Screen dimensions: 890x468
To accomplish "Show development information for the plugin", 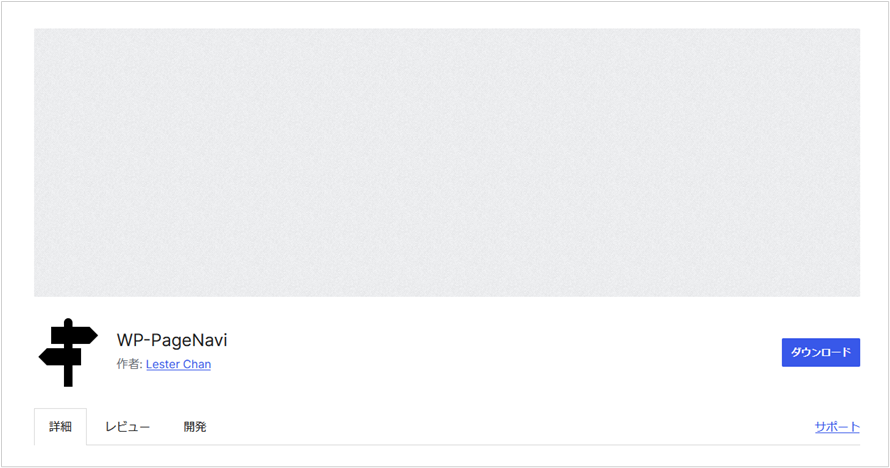I will pos(195,427).
